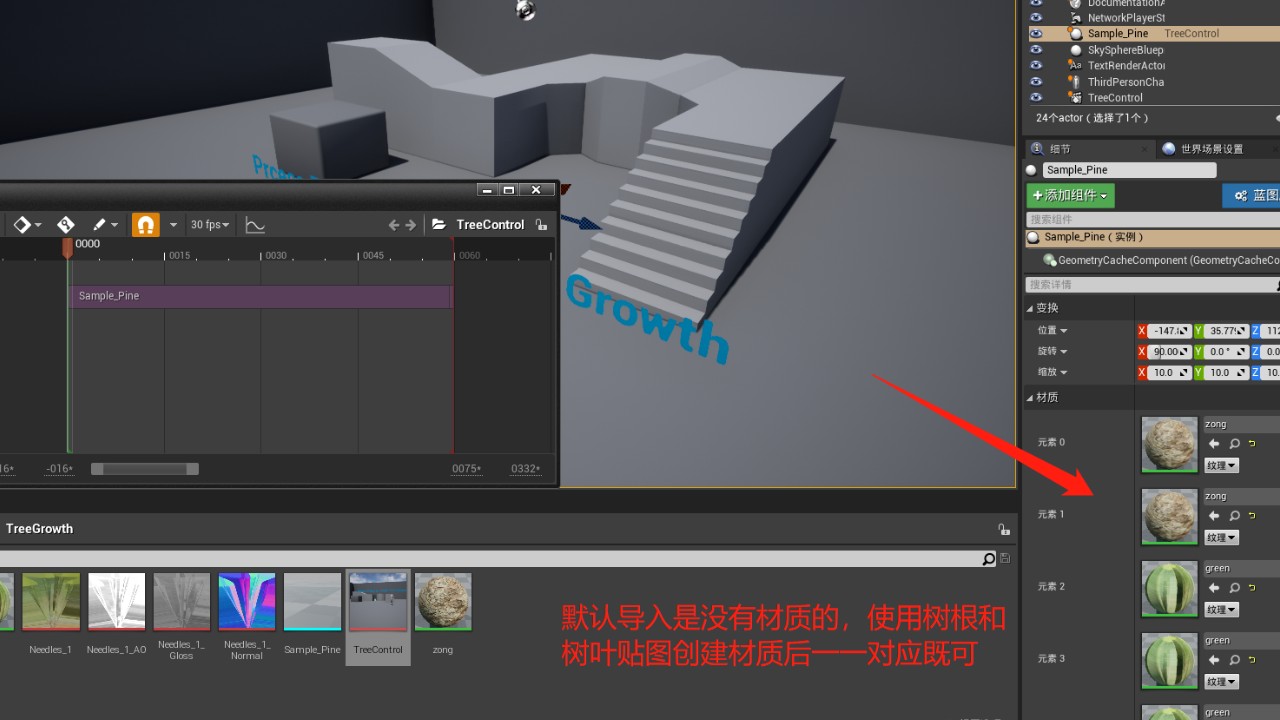The height and width of the screenshot is (720, 1280).
Task: Reset element 2 material to default
Action: (1251, 587)
